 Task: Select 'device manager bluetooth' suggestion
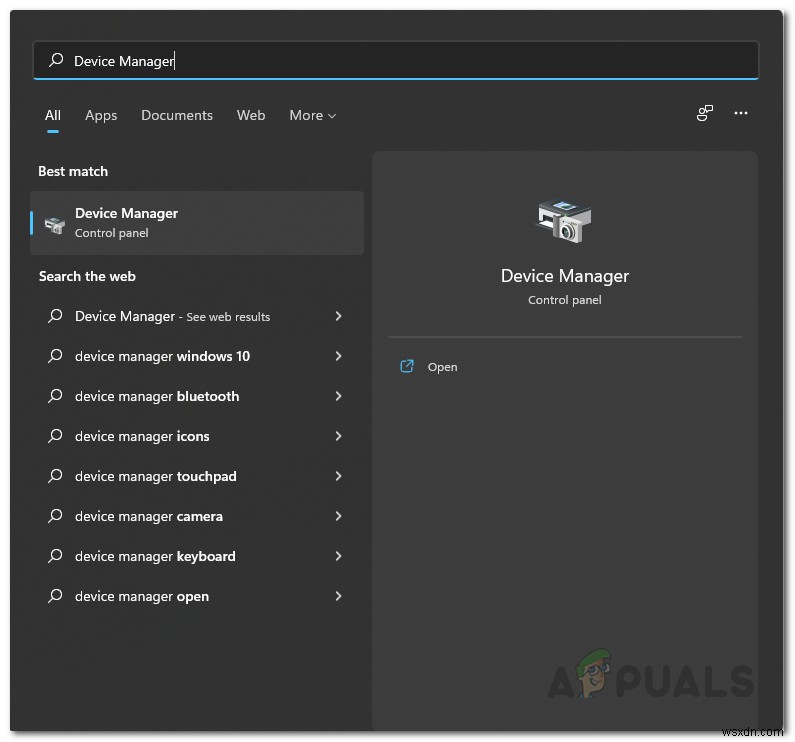pos(197,396)
